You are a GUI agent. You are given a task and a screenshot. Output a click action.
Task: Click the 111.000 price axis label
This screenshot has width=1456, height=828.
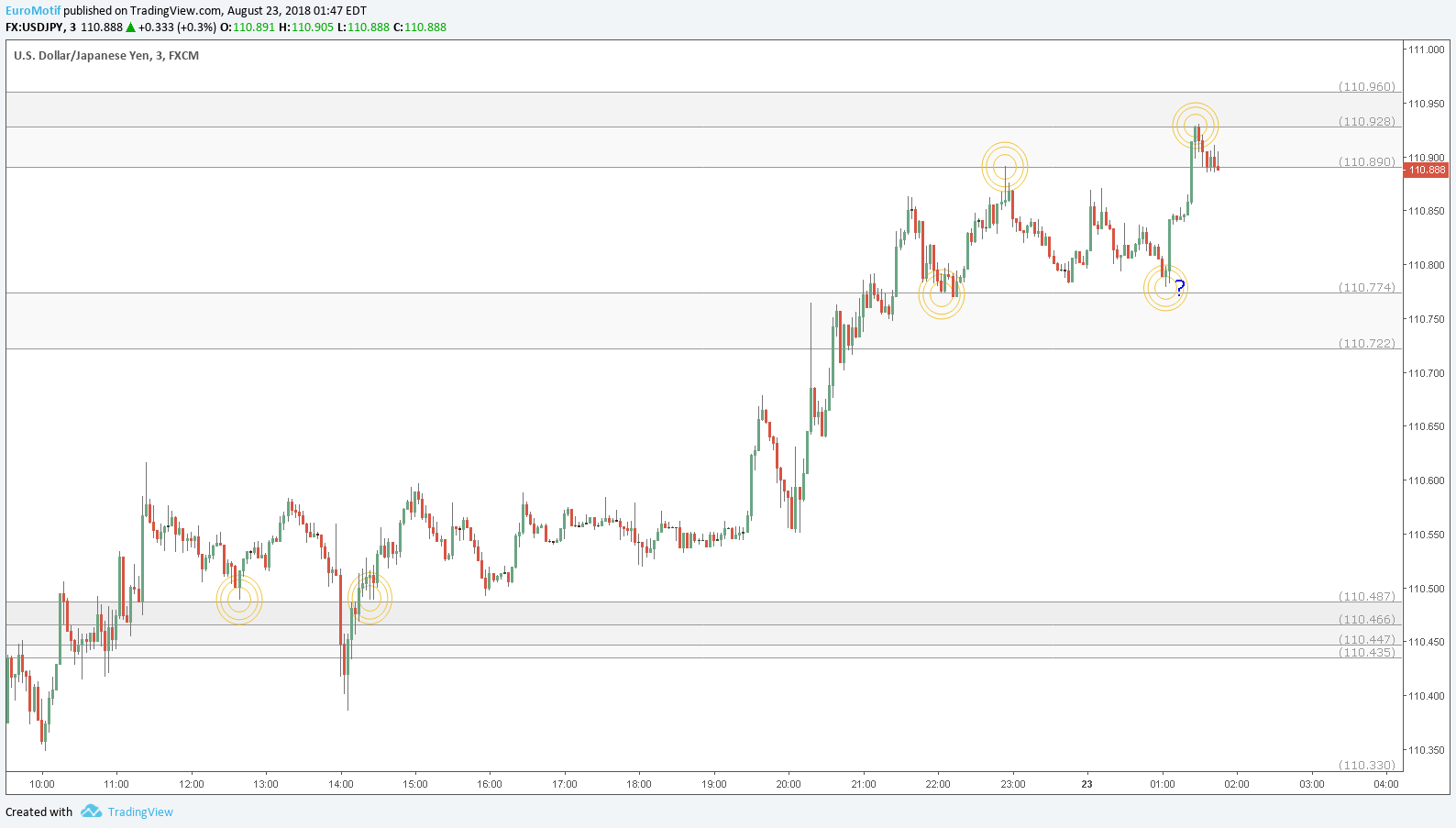(x=1427, y=50)
